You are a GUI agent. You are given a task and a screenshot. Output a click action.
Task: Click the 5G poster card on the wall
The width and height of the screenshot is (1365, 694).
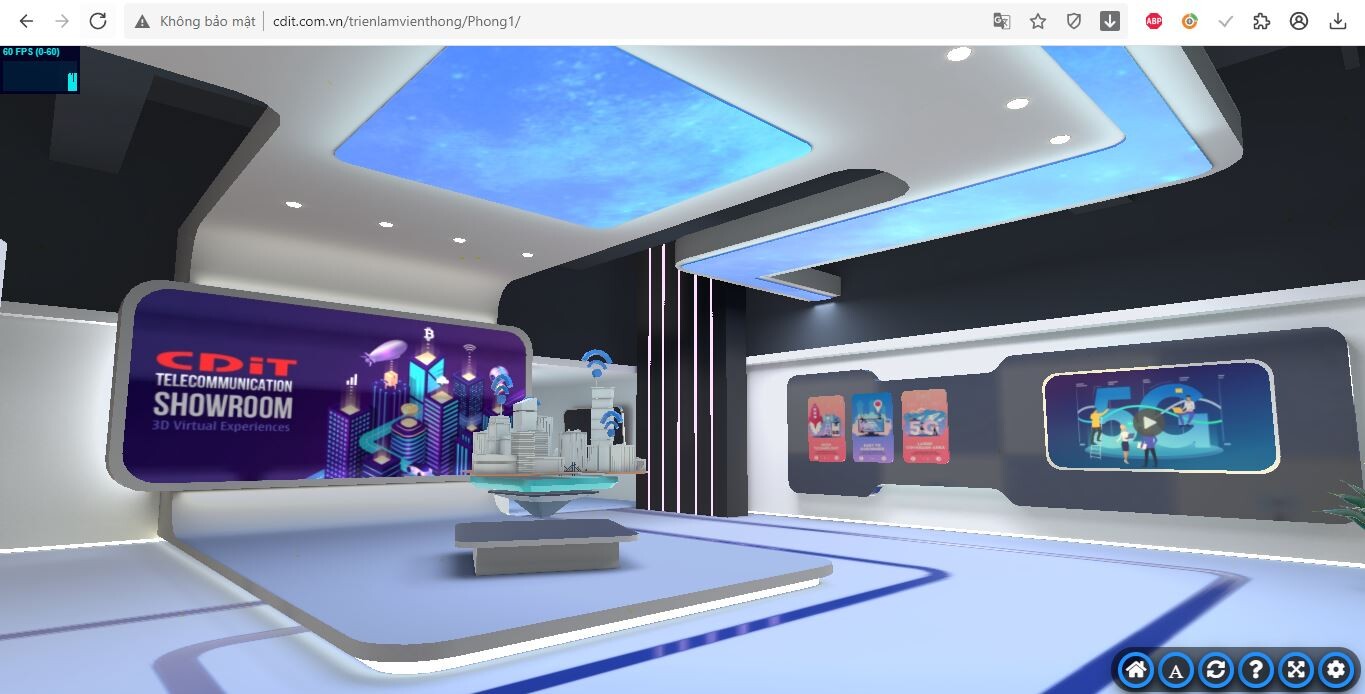(x=925, y=428)
